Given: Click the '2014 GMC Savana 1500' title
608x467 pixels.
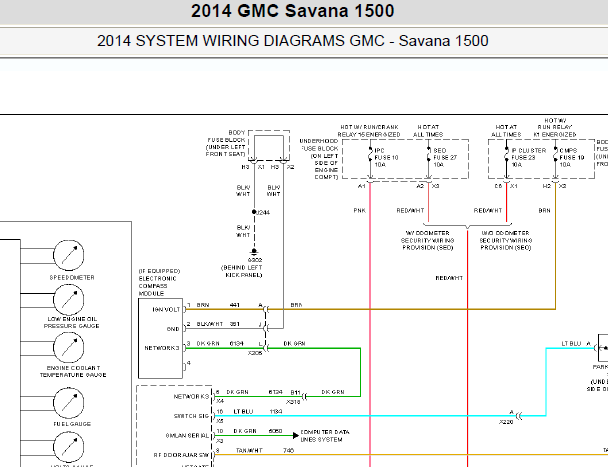Looking at the screenshot, I should (292, 11).
